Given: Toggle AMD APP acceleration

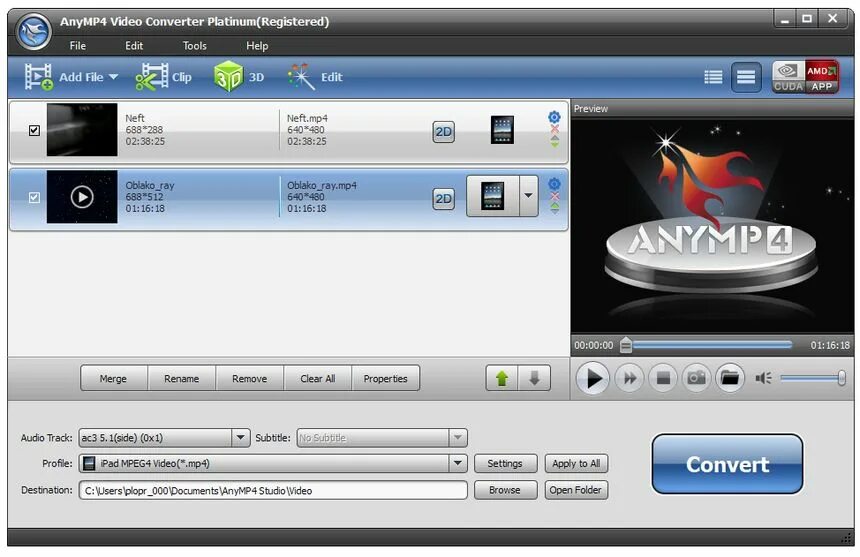Looking at the screenshot, I should click(x=822, y=77).
